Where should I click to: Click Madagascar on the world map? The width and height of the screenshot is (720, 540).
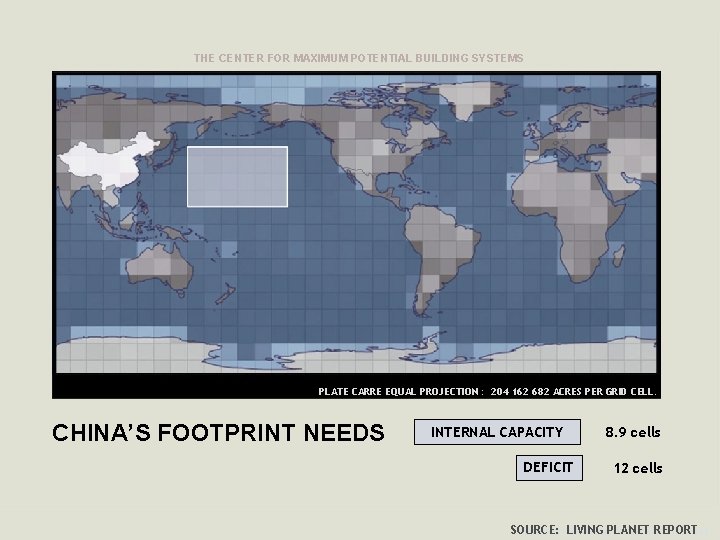(x=619, y=255)
